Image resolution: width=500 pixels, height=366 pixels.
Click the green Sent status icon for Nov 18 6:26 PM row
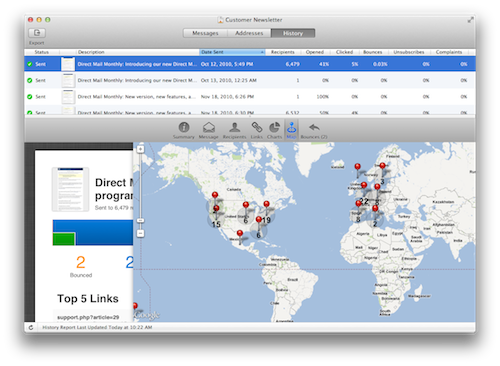30,97
